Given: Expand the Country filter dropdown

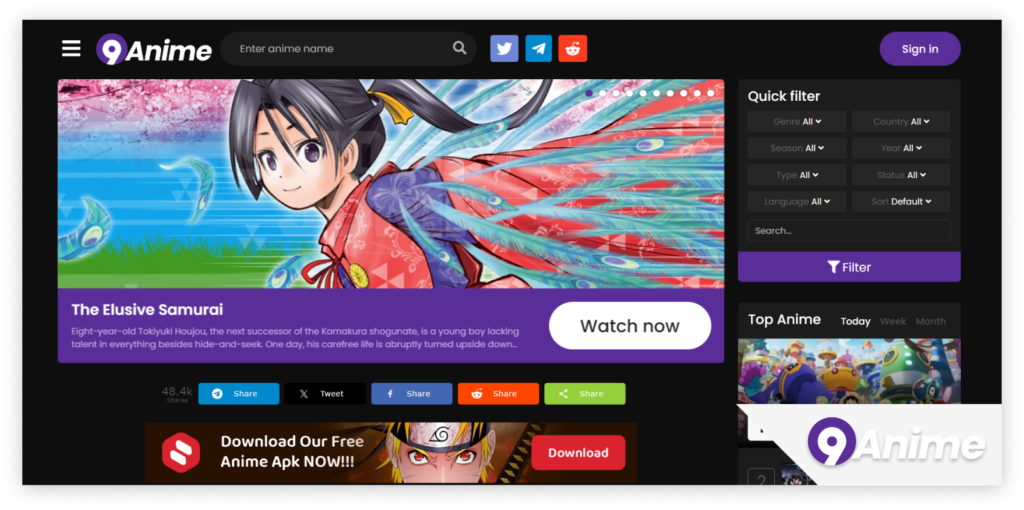Looking at the screenshot, I should pos(901,121).
